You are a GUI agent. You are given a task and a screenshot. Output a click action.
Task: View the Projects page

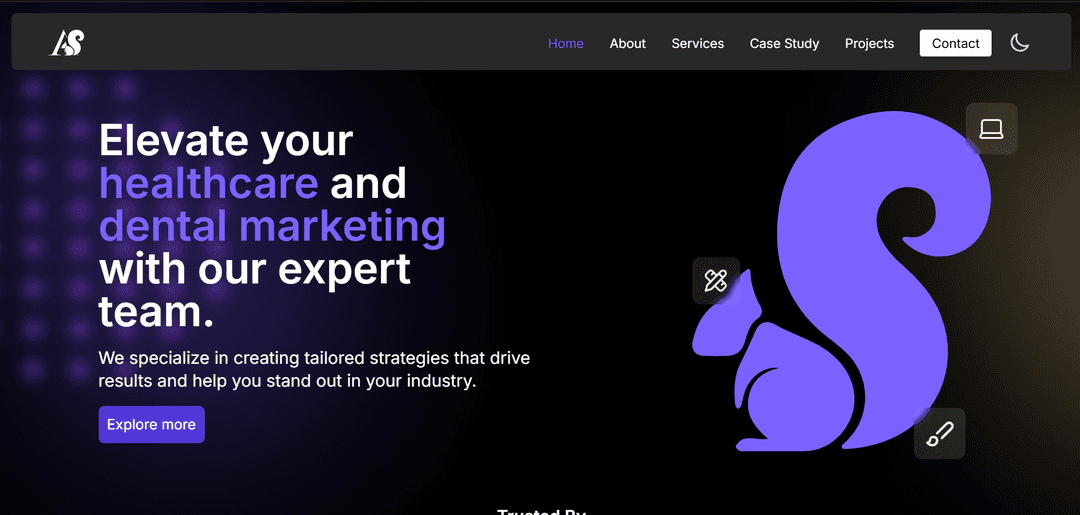(x=869, y=43)
